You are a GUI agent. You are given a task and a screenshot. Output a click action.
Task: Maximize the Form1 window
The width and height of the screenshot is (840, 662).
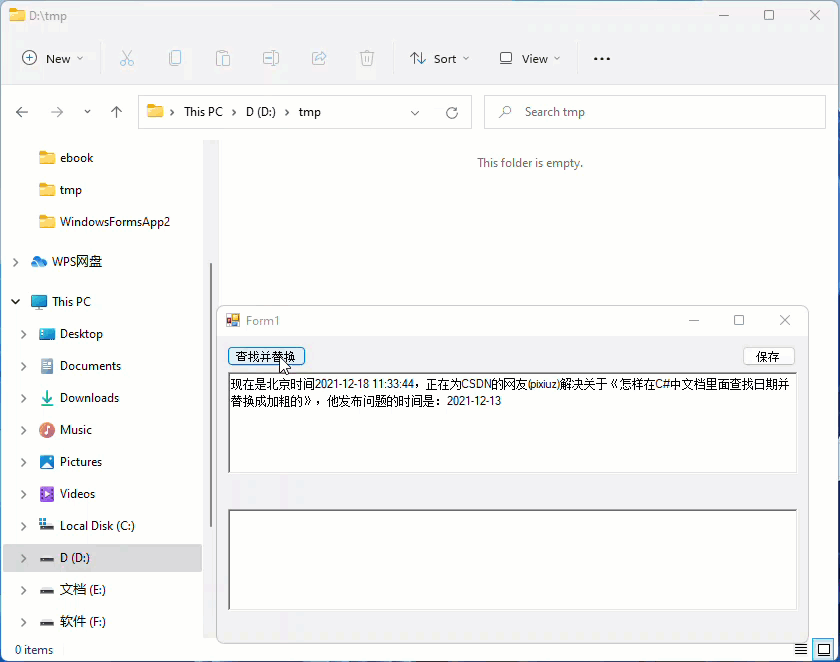tap(739, 320)
